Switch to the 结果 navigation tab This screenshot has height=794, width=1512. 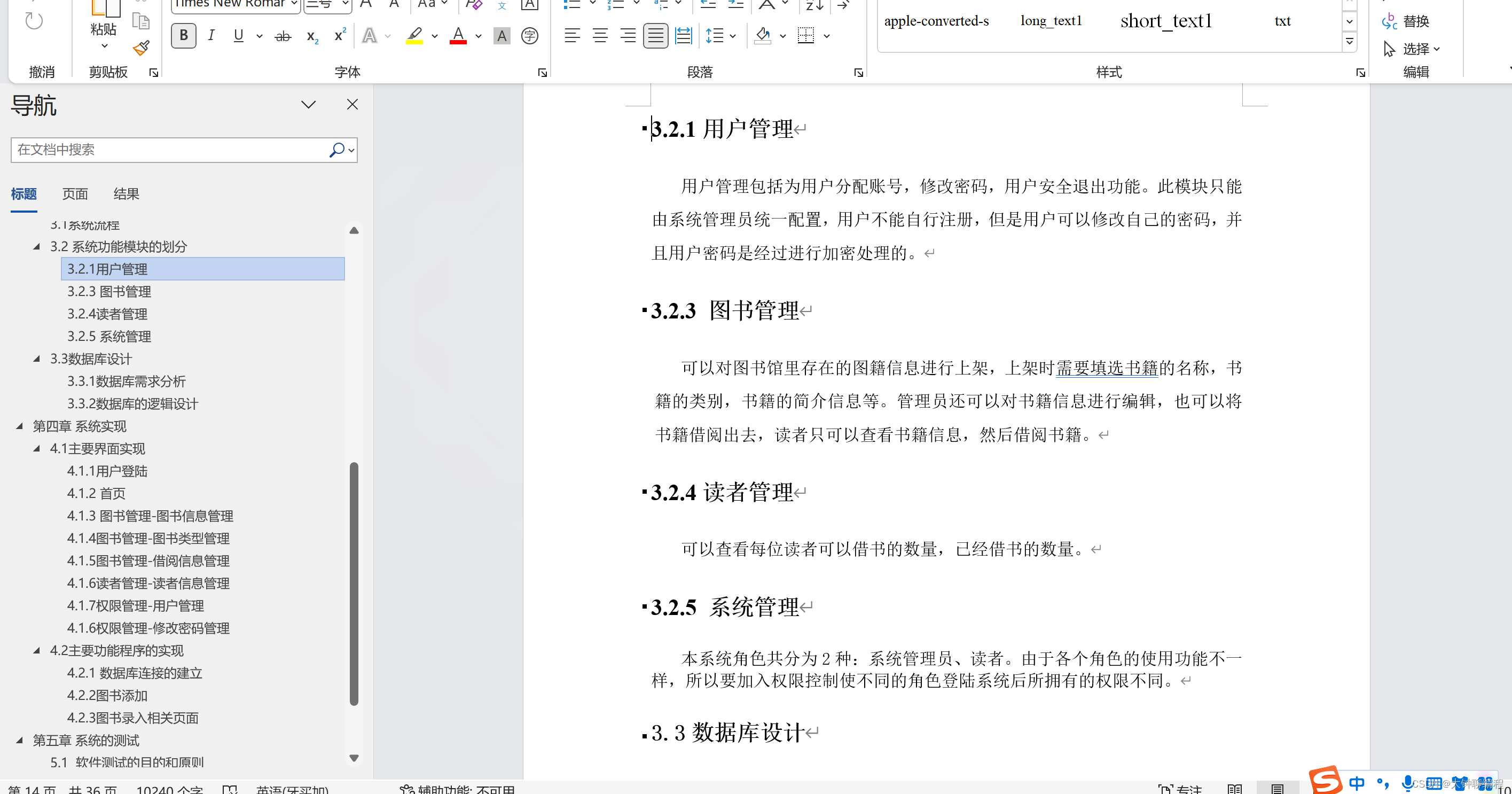126,194
